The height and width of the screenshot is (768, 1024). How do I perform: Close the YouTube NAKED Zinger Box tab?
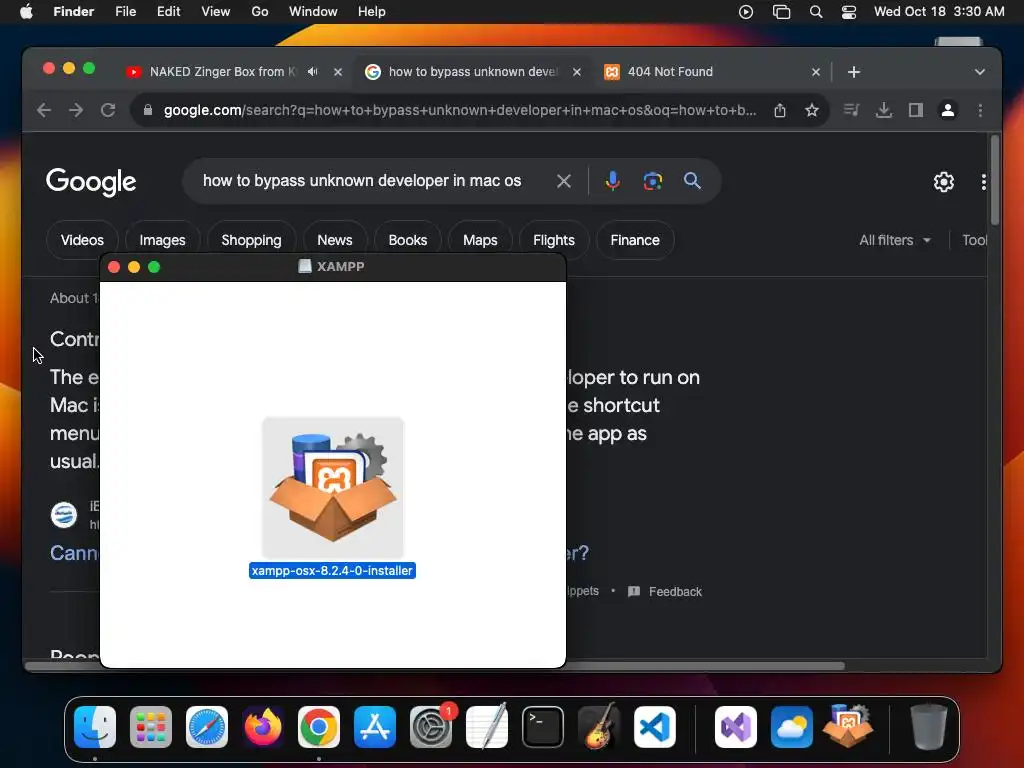click(x=338, y=72)
